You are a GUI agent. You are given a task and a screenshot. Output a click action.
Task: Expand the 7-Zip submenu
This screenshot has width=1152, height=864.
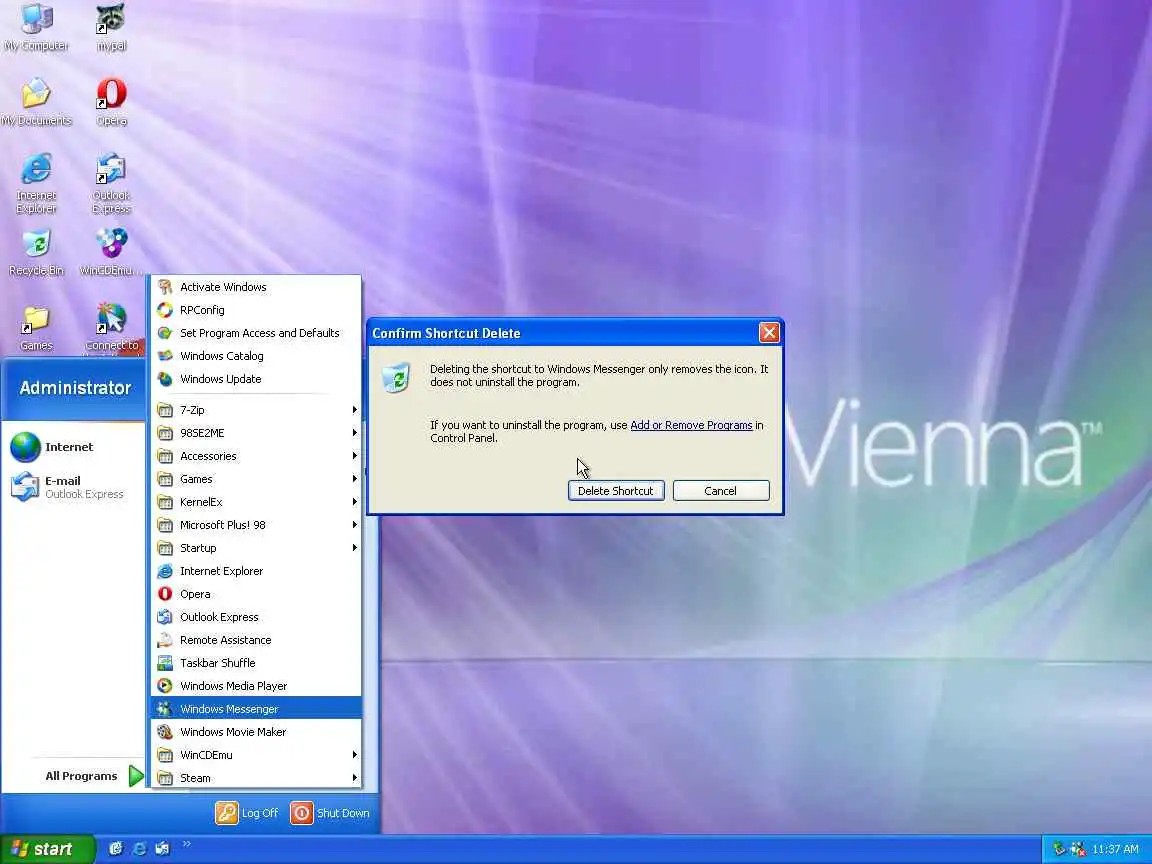click(256, 410)
